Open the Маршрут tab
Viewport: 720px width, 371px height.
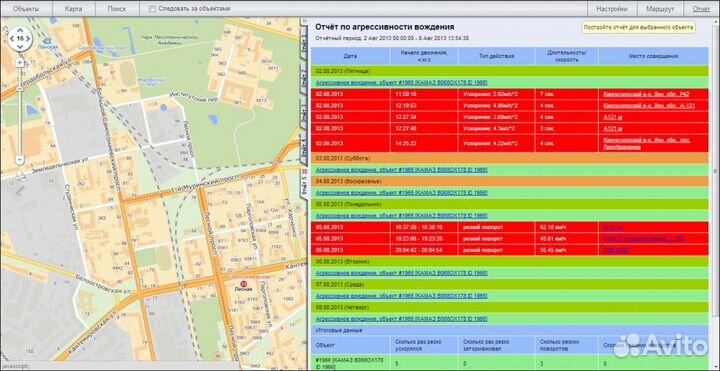pos(660,9)
